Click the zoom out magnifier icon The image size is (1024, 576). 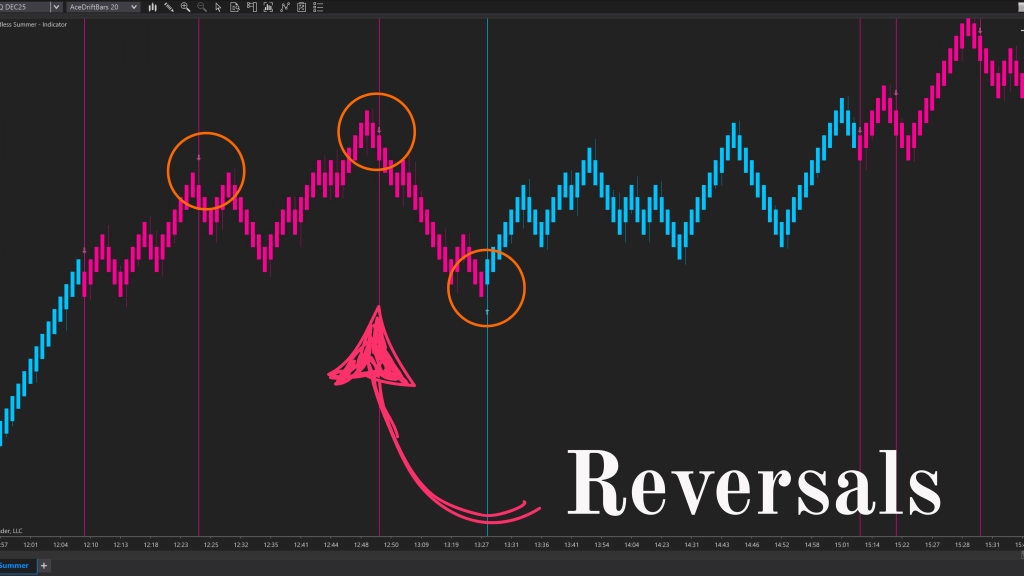pos(202,7)
